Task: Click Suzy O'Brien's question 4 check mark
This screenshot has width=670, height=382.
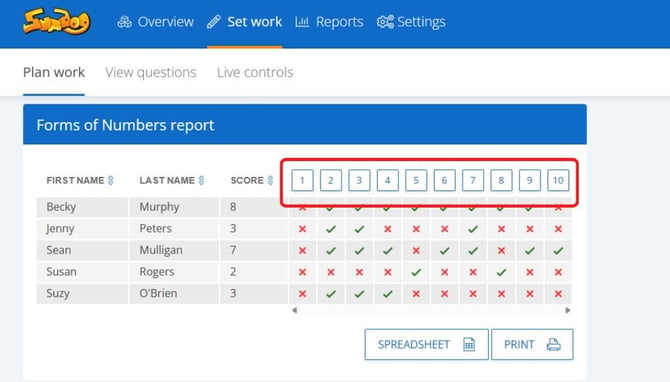Action: point(388,294)
